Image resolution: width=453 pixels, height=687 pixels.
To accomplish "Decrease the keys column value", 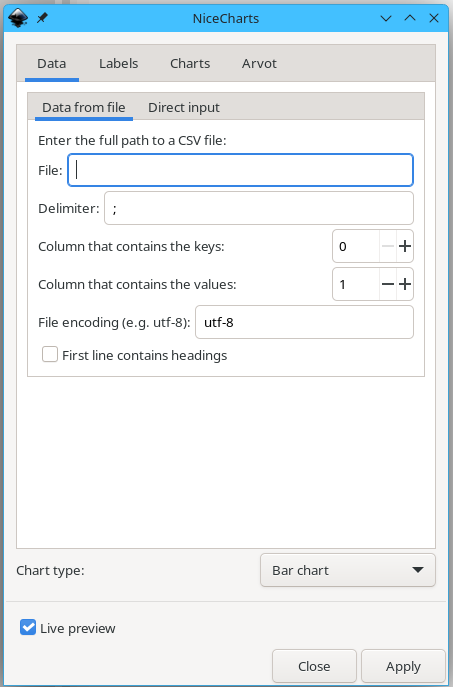I will (388, 246).
